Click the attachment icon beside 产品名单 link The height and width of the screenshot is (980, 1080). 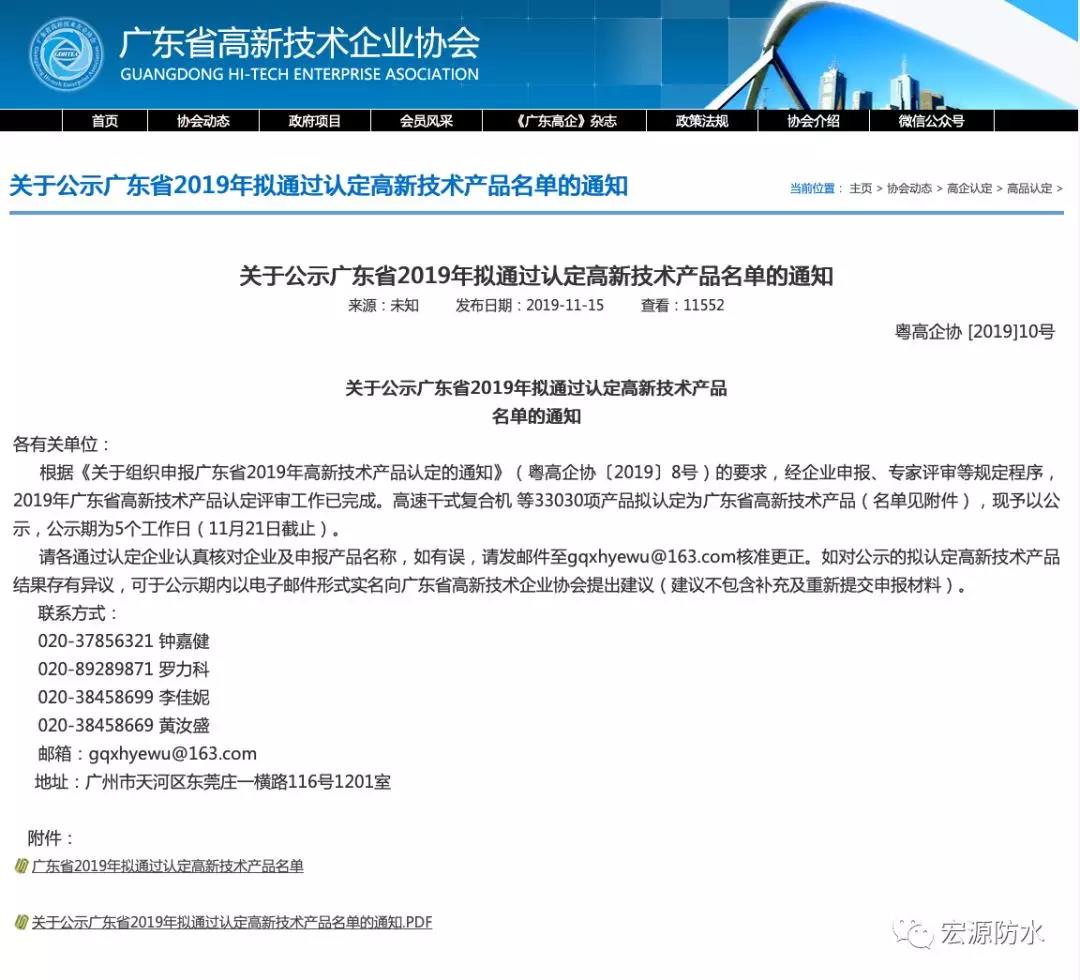pyautogui.click(x=21, y=866)
